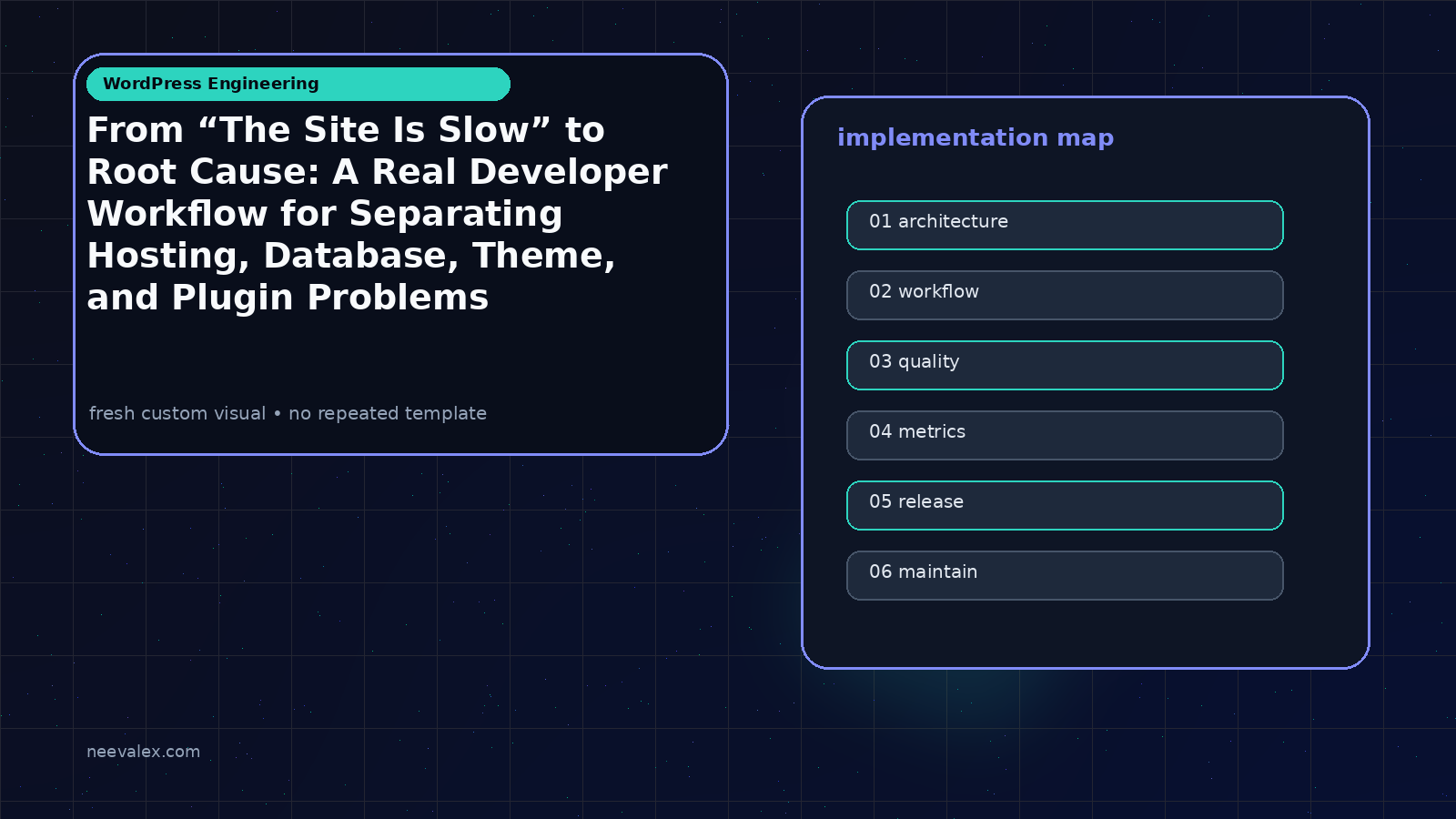Viewport: 1456px width, 819px height.
Task: Click the 'From "The Site Is Slow"' headline
Action: [x=378, y=214]
